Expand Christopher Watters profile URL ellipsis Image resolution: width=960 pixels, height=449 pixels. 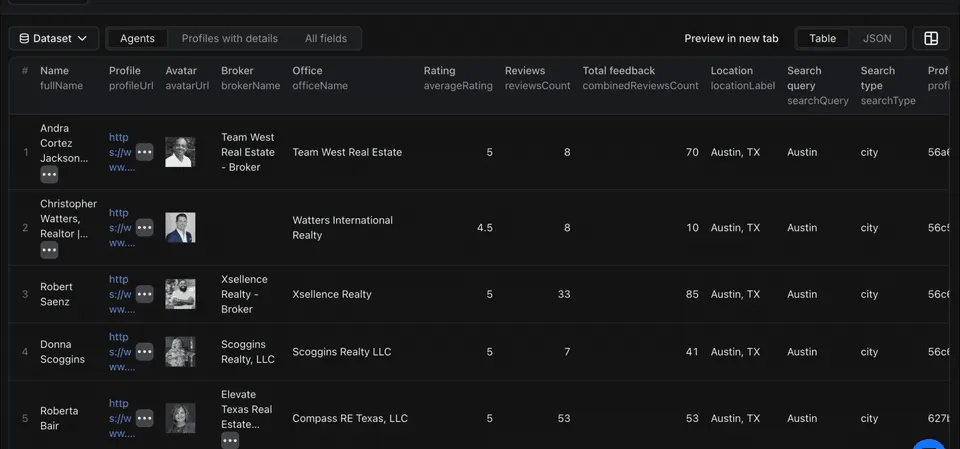point(144,228)
